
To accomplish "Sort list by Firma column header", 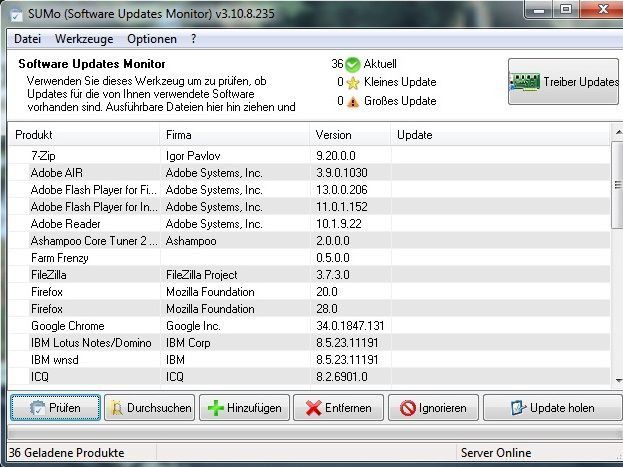I will (234, 135).
